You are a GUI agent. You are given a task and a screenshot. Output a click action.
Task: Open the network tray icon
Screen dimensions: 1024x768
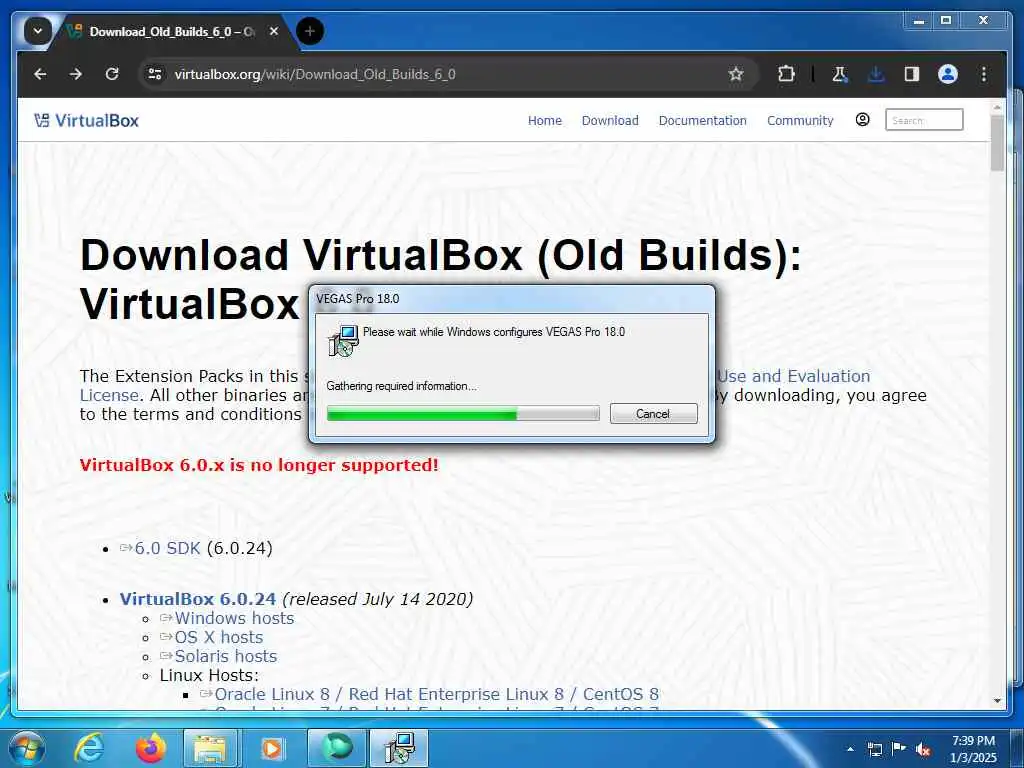tap(874, 749)
